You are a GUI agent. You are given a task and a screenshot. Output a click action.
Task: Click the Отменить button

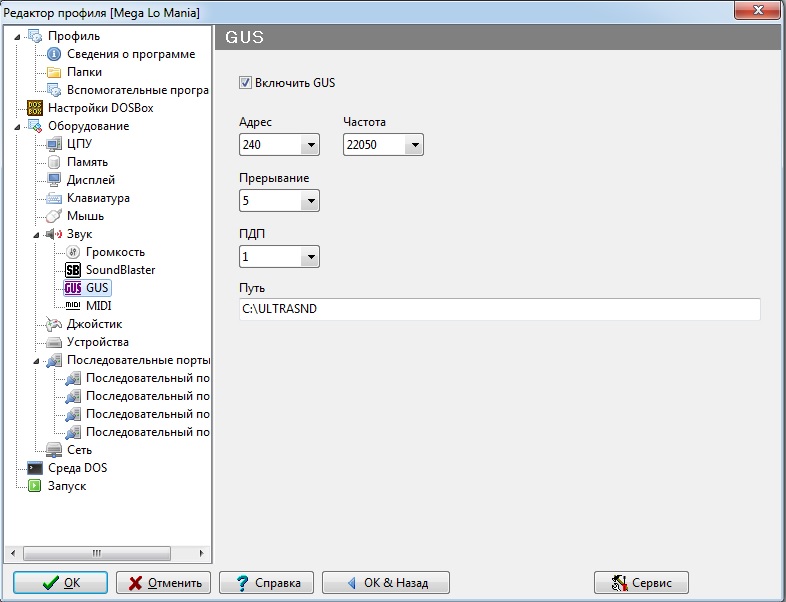pos(163,583)
